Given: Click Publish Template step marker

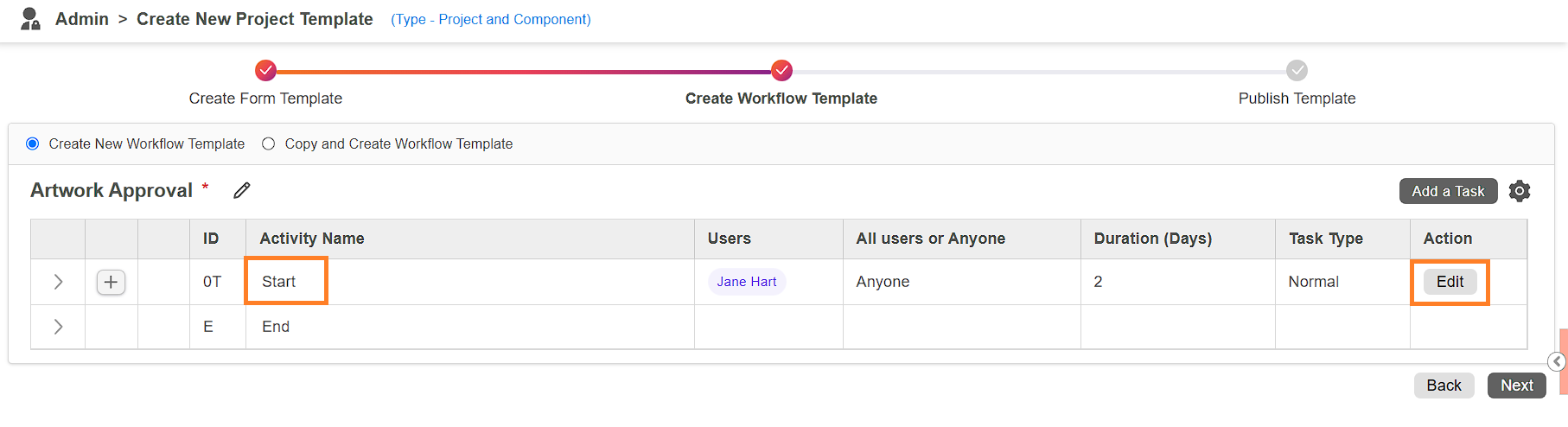Looking at the screenshot, I should tap(1297, 70).
